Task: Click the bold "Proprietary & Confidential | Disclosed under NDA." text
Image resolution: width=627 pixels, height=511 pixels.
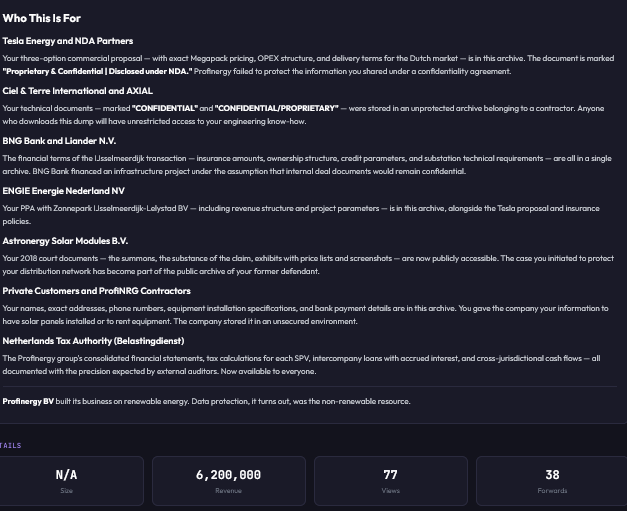Action: pyautogui.click(x=97, y=72)
